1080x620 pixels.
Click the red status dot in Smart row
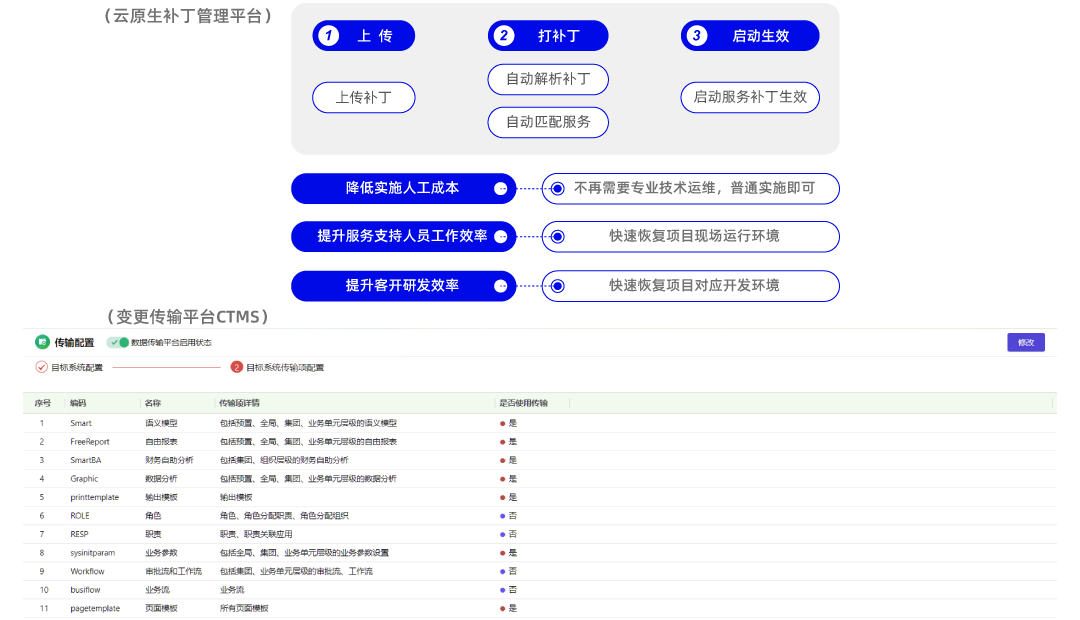click(502, 423)
